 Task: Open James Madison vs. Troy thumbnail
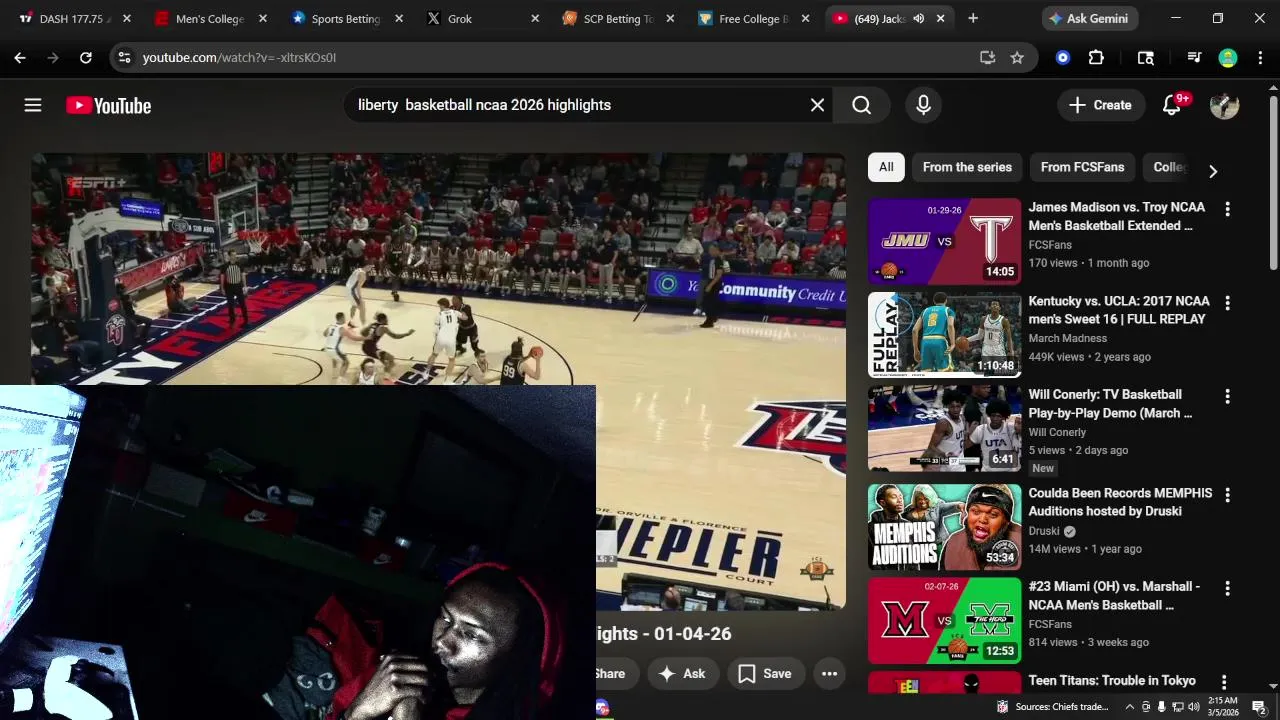[x=944, y=241]
